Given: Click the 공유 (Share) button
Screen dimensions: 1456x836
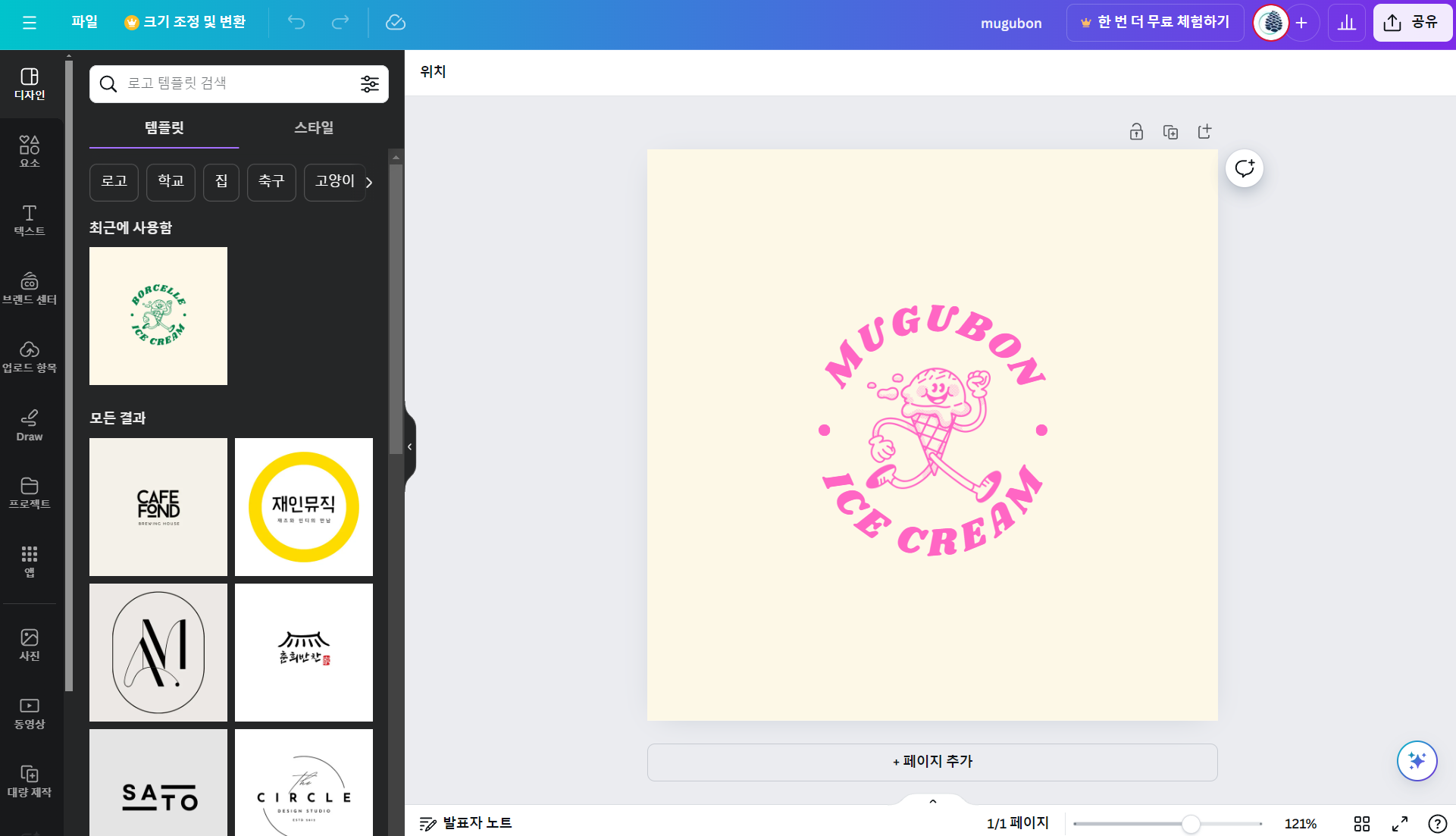Looking at the screenshot, I should click(x=1411, y=23).
